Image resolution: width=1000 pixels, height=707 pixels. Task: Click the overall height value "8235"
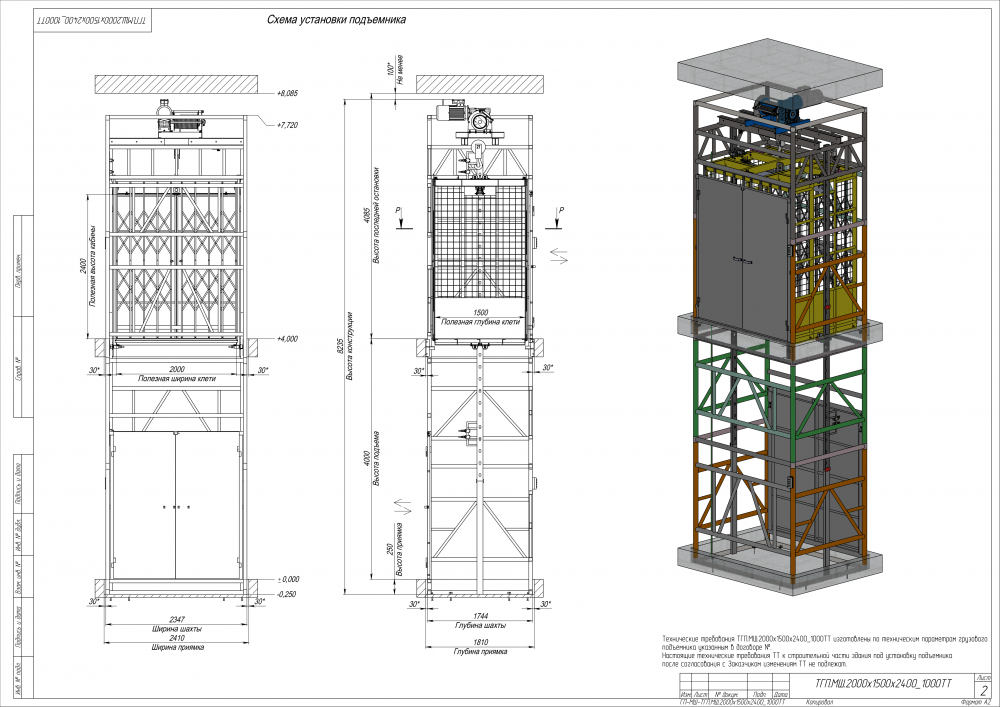pyautogui.click(x=340, y=346)
